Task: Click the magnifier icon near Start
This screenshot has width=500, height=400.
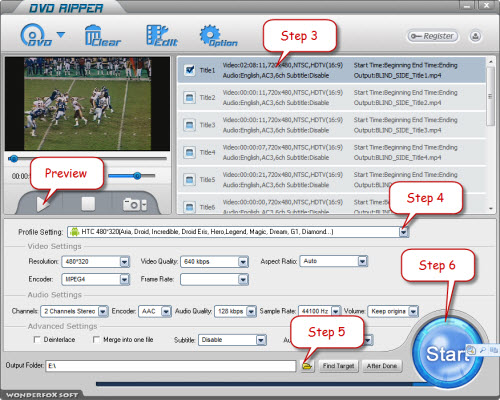Action: point(483,350)
